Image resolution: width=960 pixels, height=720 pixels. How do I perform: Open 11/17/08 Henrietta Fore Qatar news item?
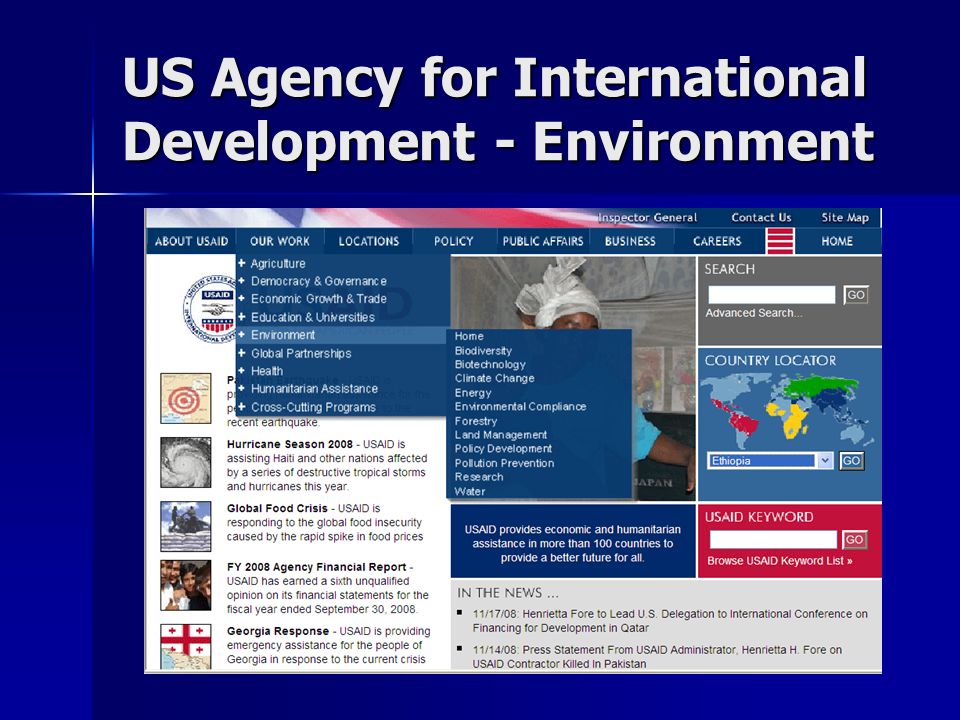tap(670, 621)
